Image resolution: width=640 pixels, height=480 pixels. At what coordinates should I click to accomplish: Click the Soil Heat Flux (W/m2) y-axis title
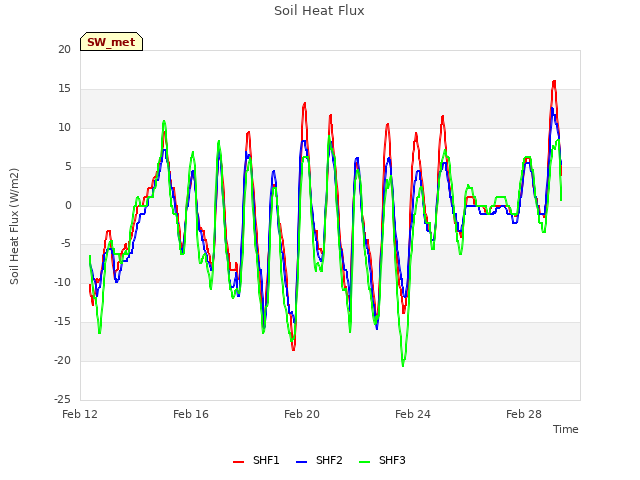coord(14,226)
